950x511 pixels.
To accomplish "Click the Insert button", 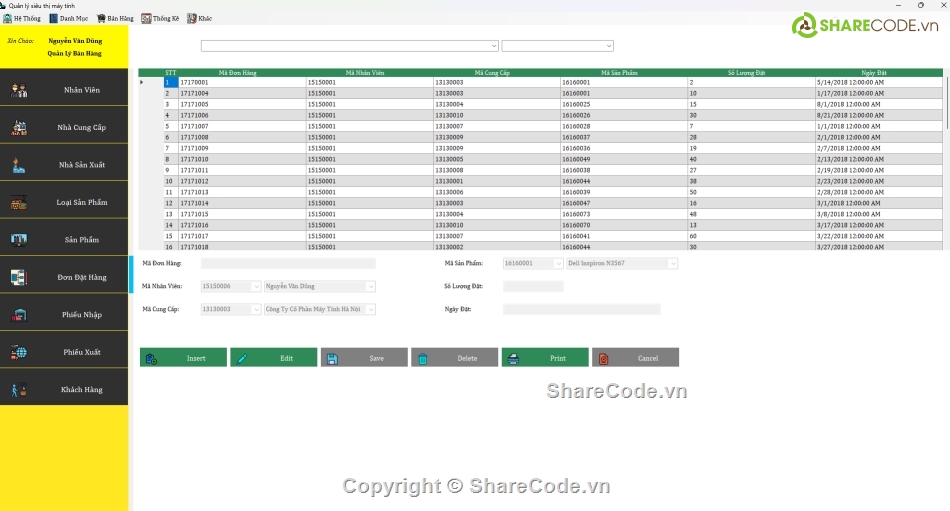I will [x=184, y=358].
